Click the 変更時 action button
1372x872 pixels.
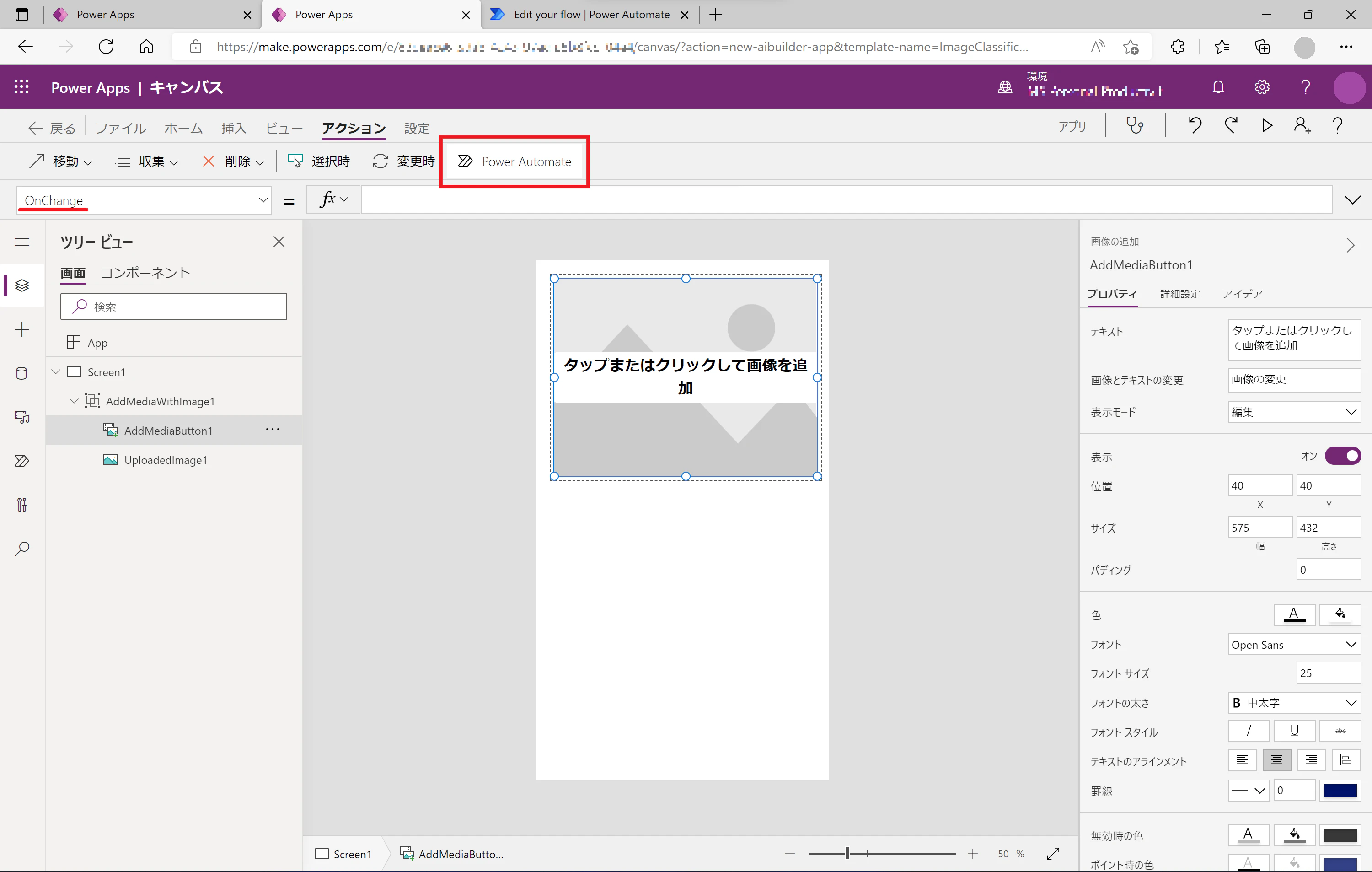pyautogui.click(x=404, y=161)
